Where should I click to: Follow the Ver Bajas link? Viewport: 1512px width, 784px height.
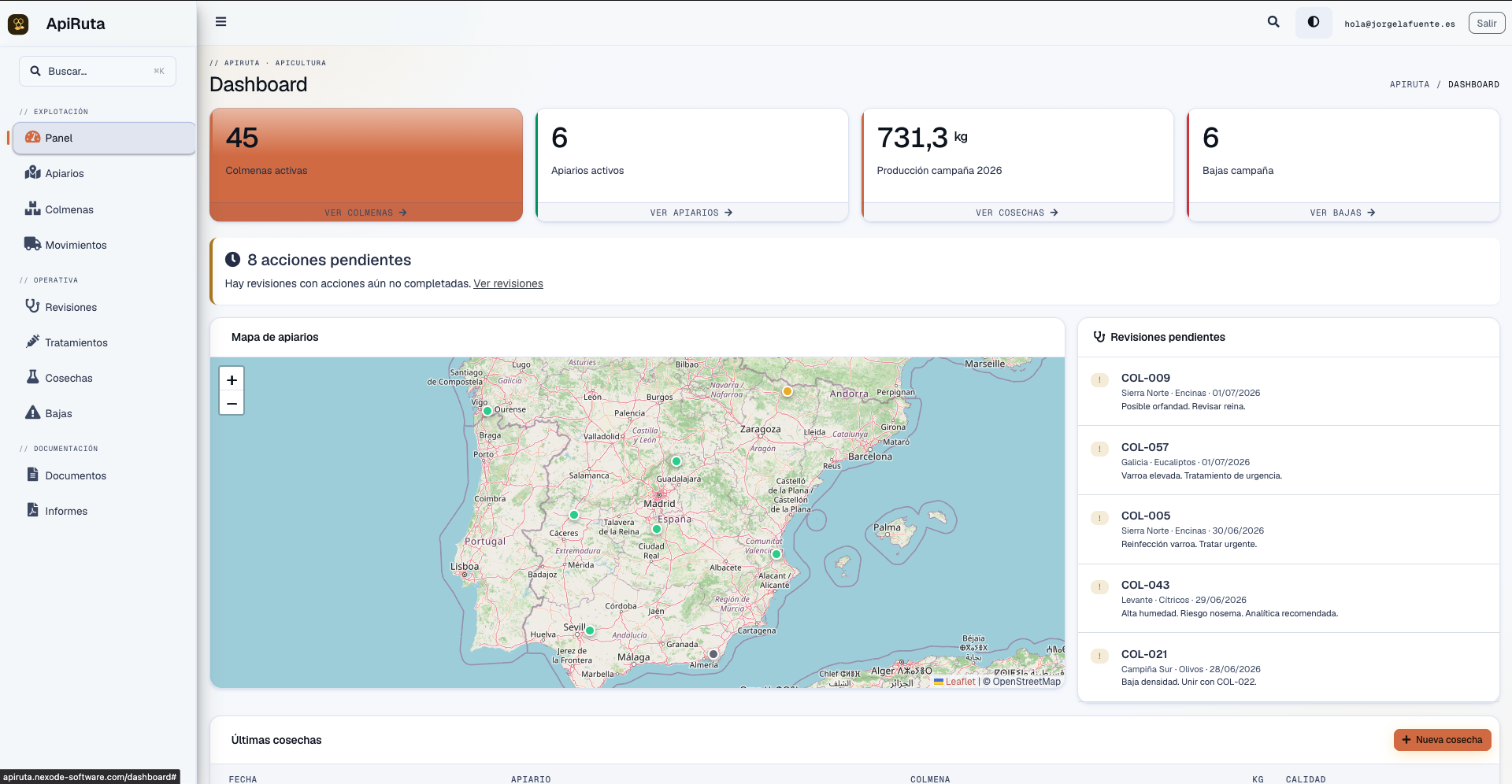pyautogui.click(x=1343, y=213)
